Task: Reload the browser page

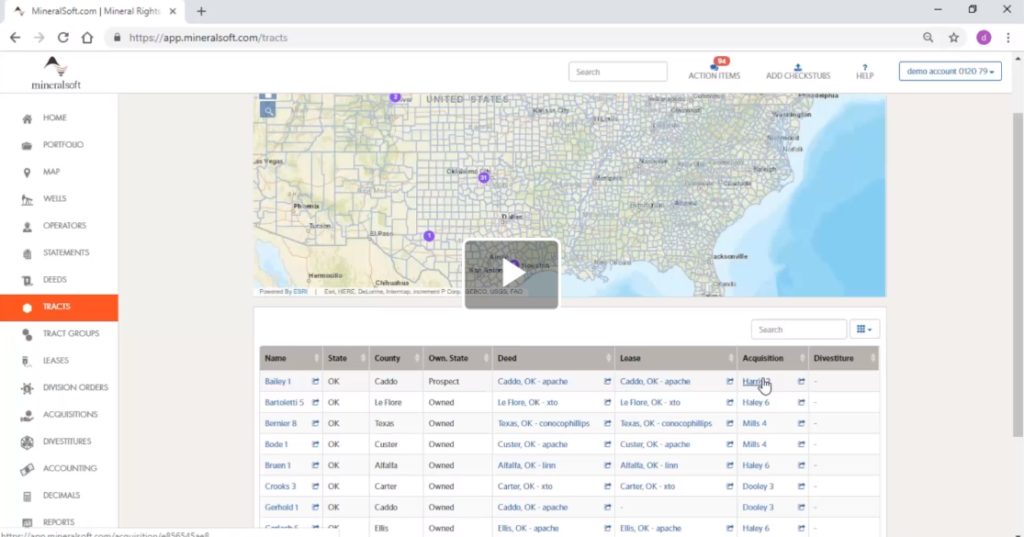Action: (x=63, y=37)
